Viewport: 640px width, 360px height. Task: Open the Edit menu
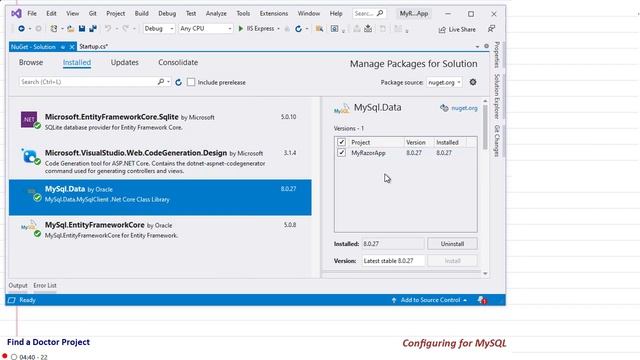point(51,13)
